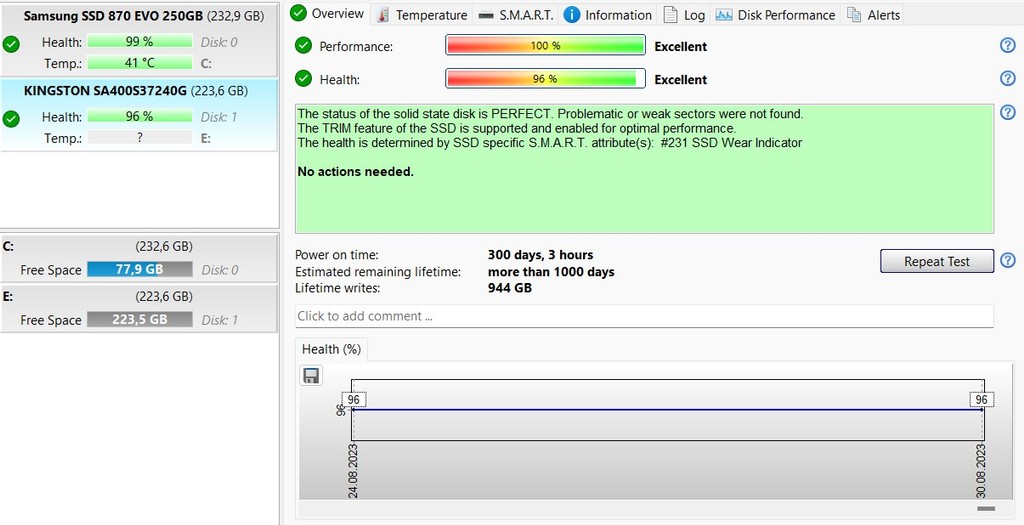Click the Kingston Health 96 % bar

tap(140, 116)
